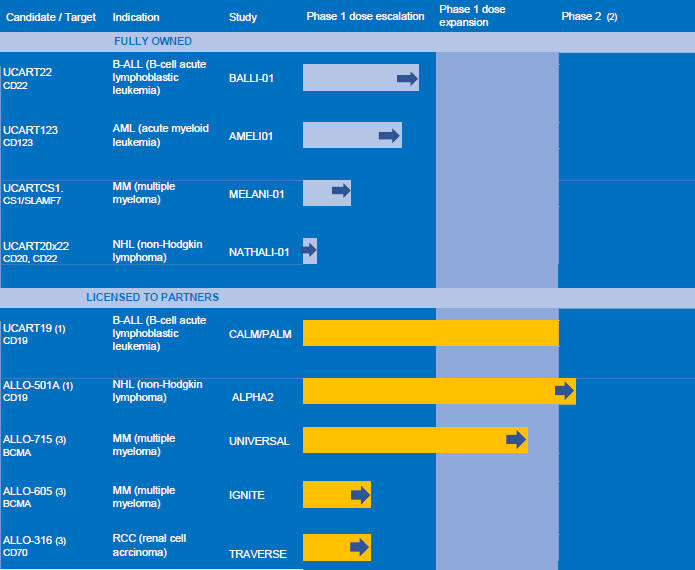Click the arrow in the BALLI-01 progress bar

point(407,79)
